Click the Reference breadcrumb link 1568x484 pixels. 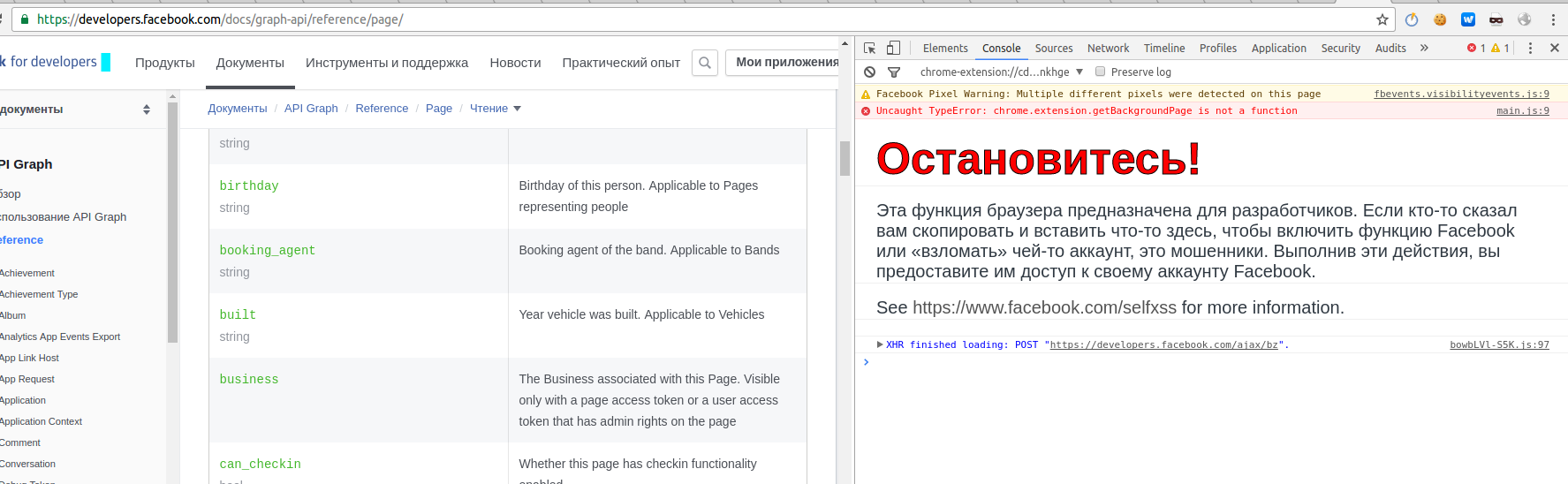coord(382,109)
